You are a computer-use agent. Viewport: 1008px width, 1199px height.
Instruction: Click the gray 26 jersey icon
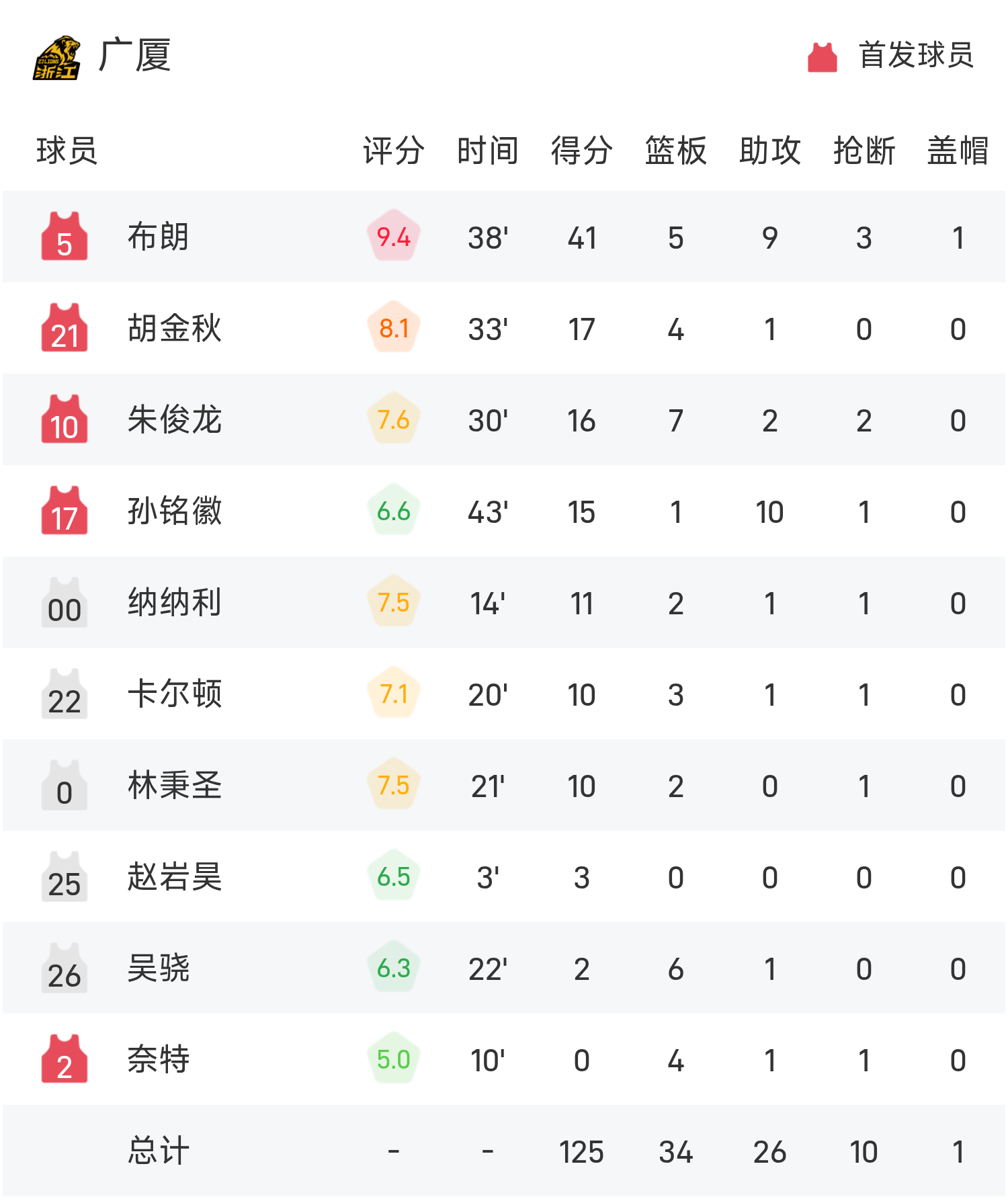coord(65,968)
